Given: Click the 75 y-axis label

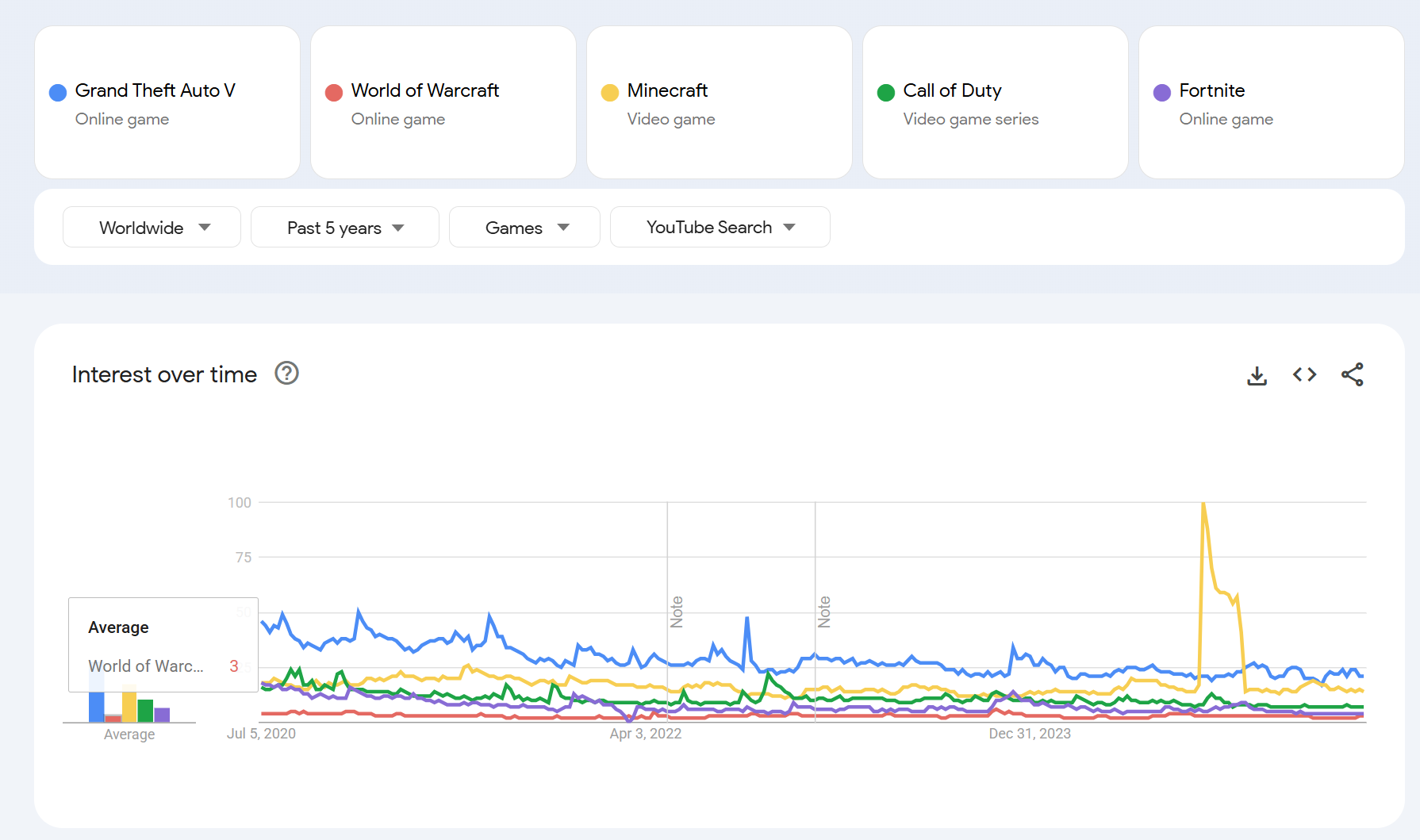Looking at the screenshot, I should click(244, 558).
